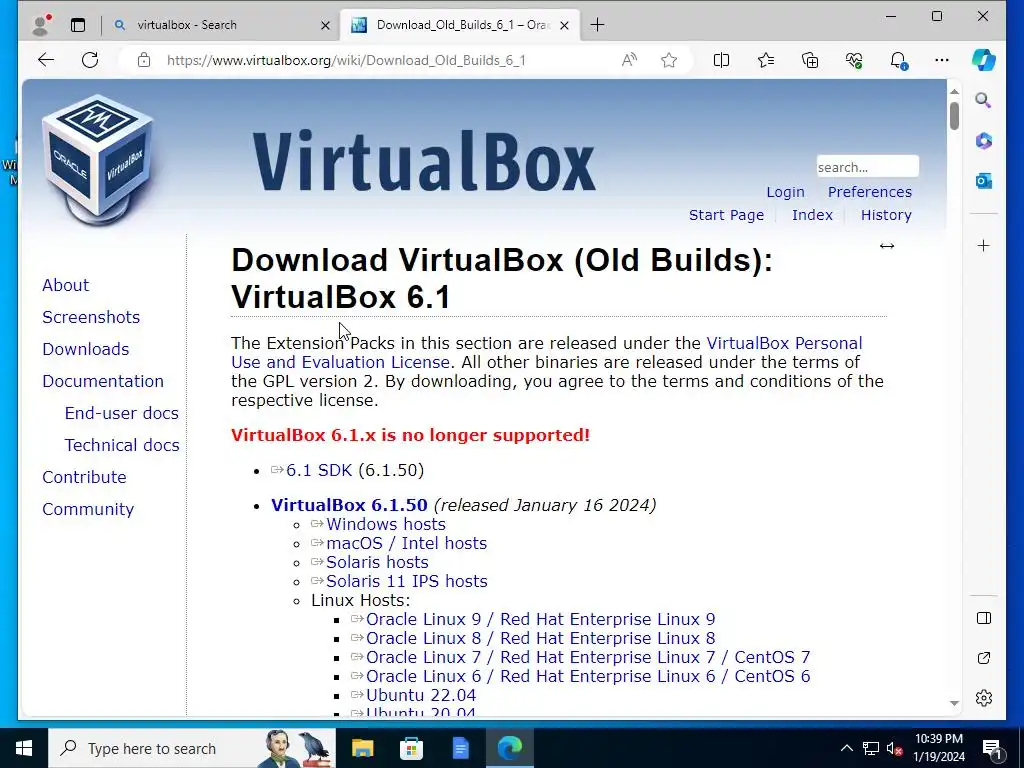Viewport: 1024px width, 768px height.
Task: Open a new browser tab
Action: coord(597,25)
